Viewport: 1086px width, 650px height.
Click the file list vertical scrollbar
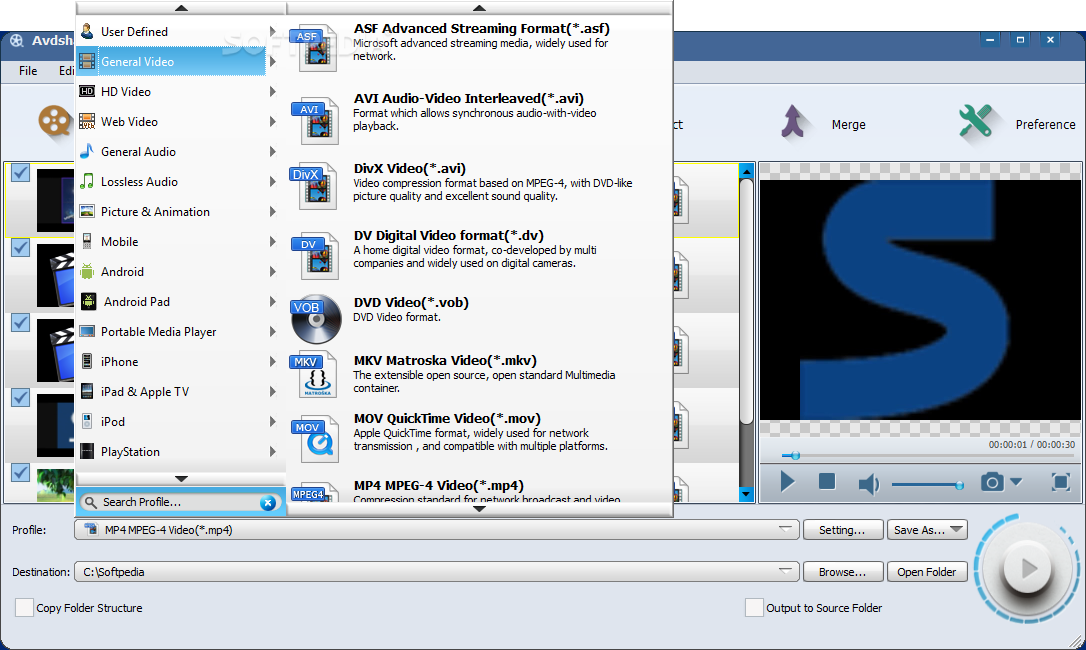pyautogui.click(x=746, y=301)
